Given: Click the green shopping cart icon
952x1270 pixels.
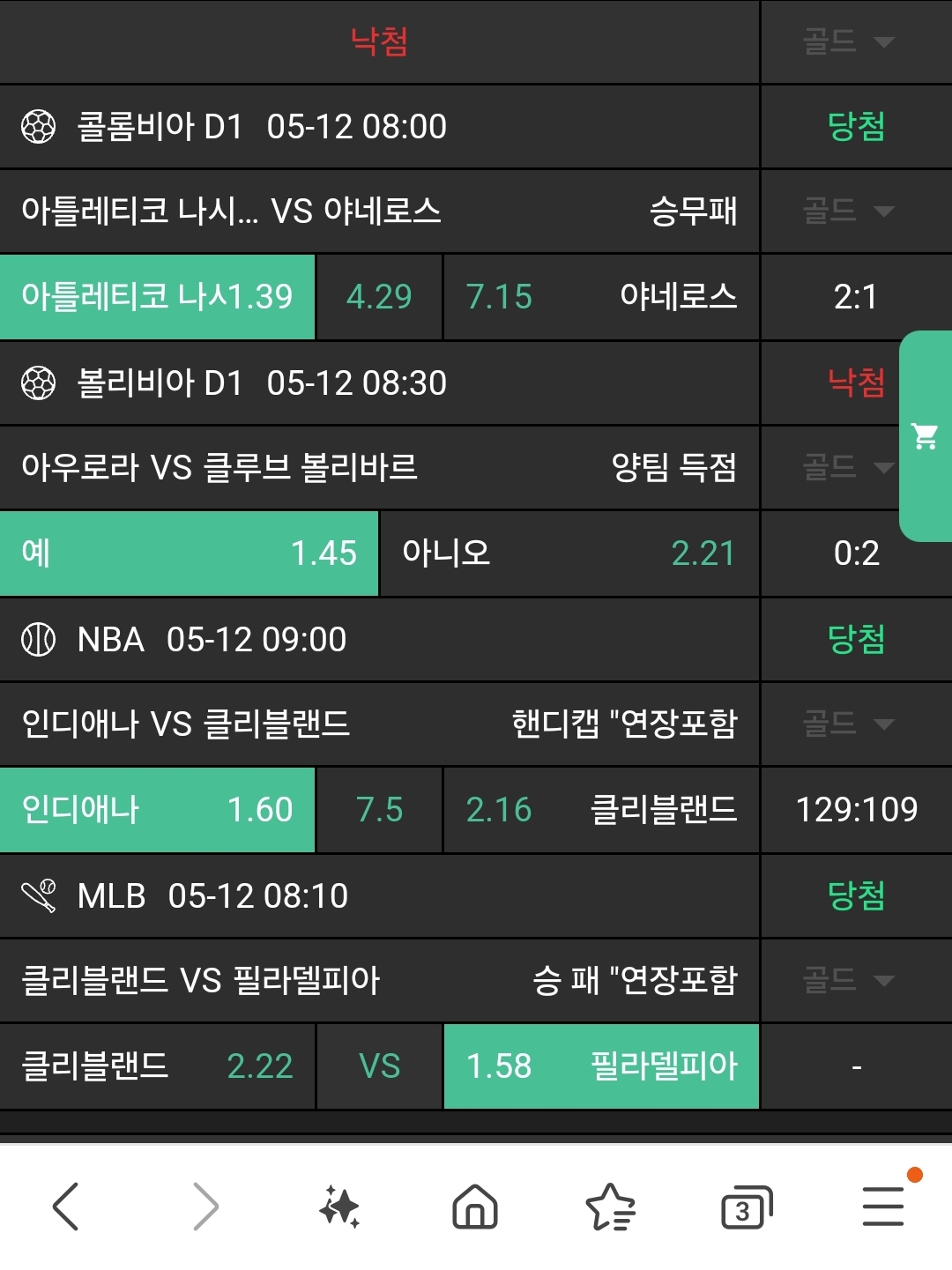Looking at the screenshot, I should coord(925,435).
